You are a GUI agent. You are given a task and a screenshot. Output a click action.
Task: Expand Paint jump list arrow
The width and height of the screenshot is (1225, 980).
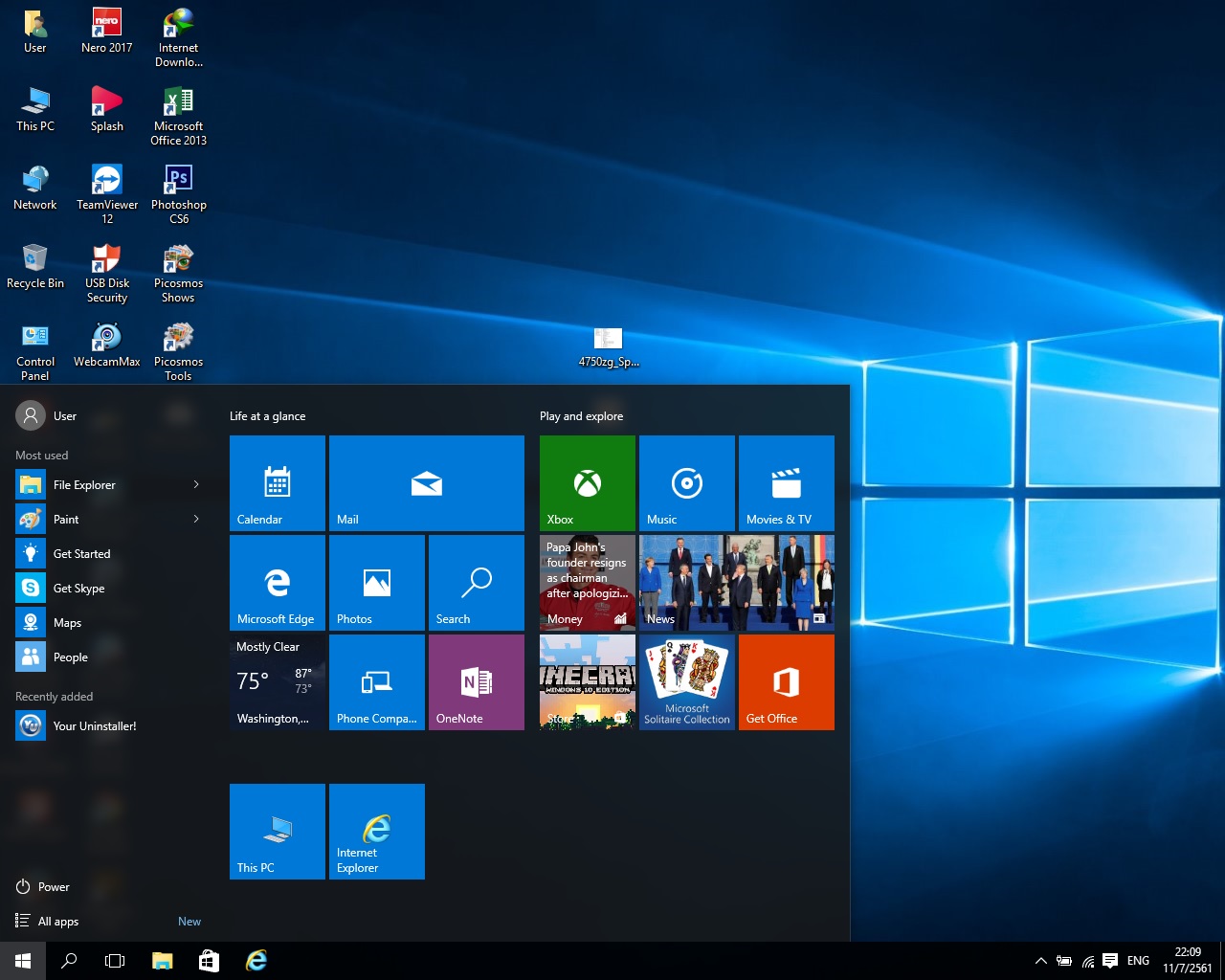pos(196,520)
